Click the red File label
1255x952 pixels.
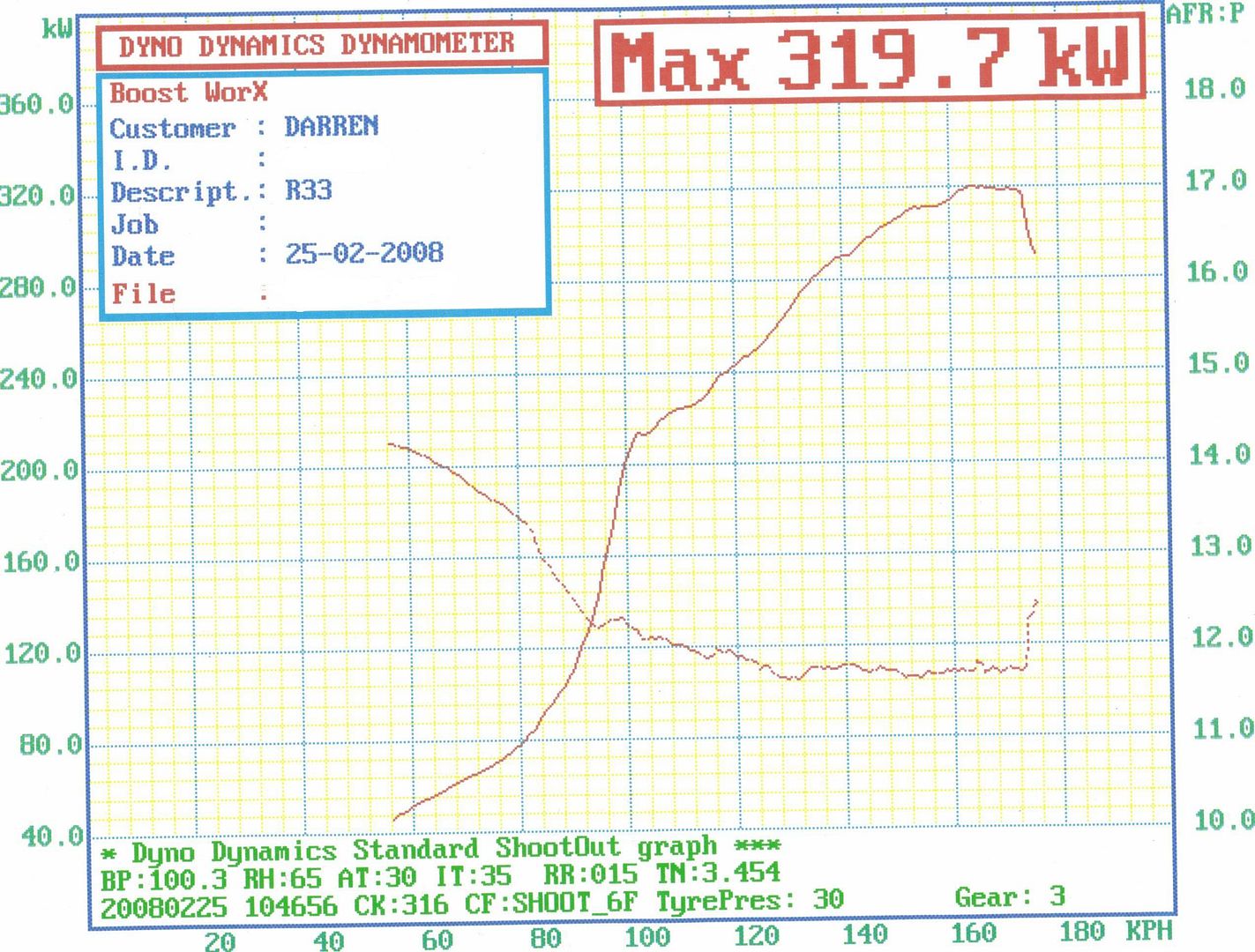click(143, 293)
